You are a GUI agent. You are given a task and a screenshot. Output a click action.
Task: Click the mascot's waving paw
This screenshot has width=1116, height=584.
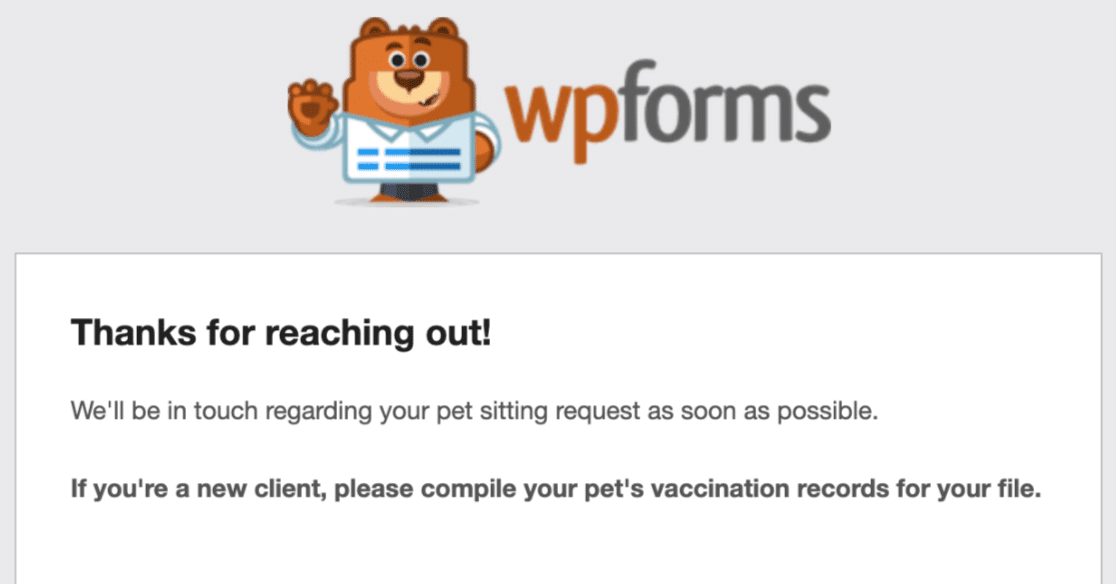311,109
